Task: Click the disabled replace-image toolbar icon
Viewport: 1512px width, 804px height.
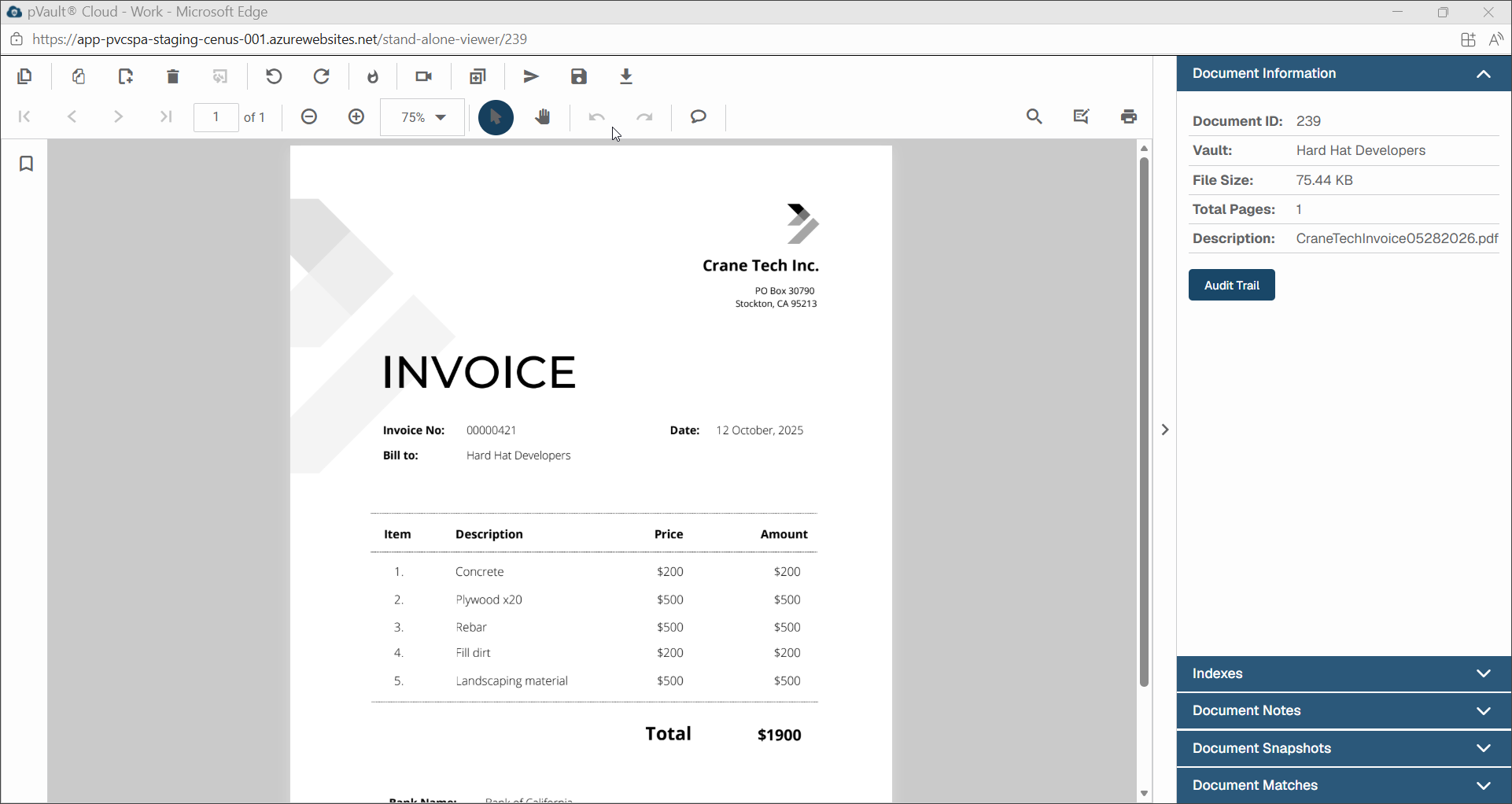Action: tap(220, 76)
